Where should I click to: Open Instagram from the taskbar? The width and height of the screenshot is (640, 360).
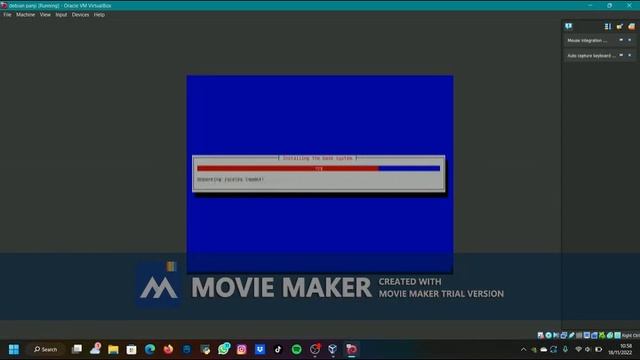point(242,349)
